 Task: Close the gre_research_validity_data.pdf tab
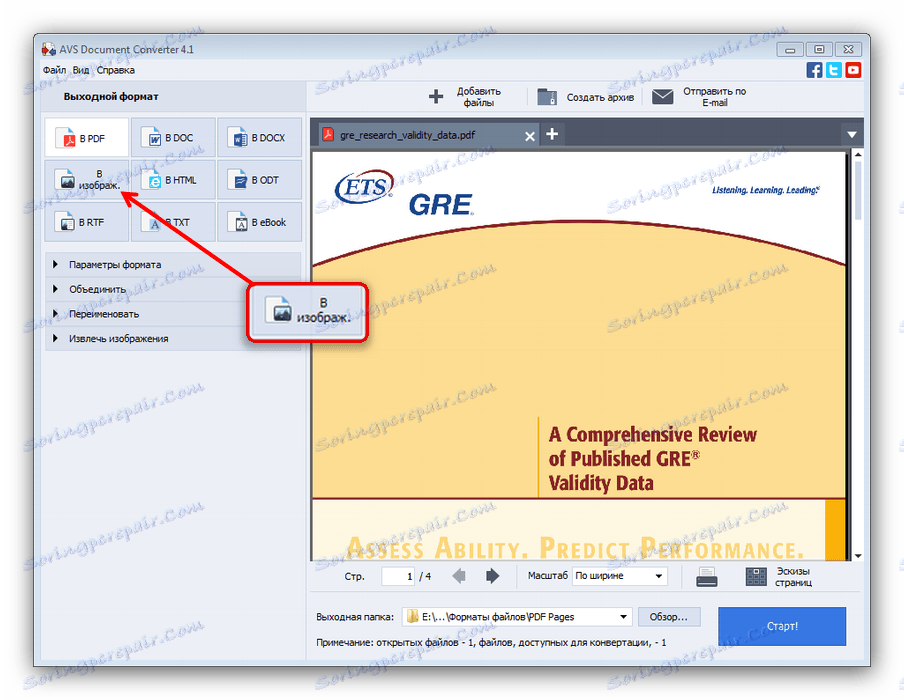(530, 136)
